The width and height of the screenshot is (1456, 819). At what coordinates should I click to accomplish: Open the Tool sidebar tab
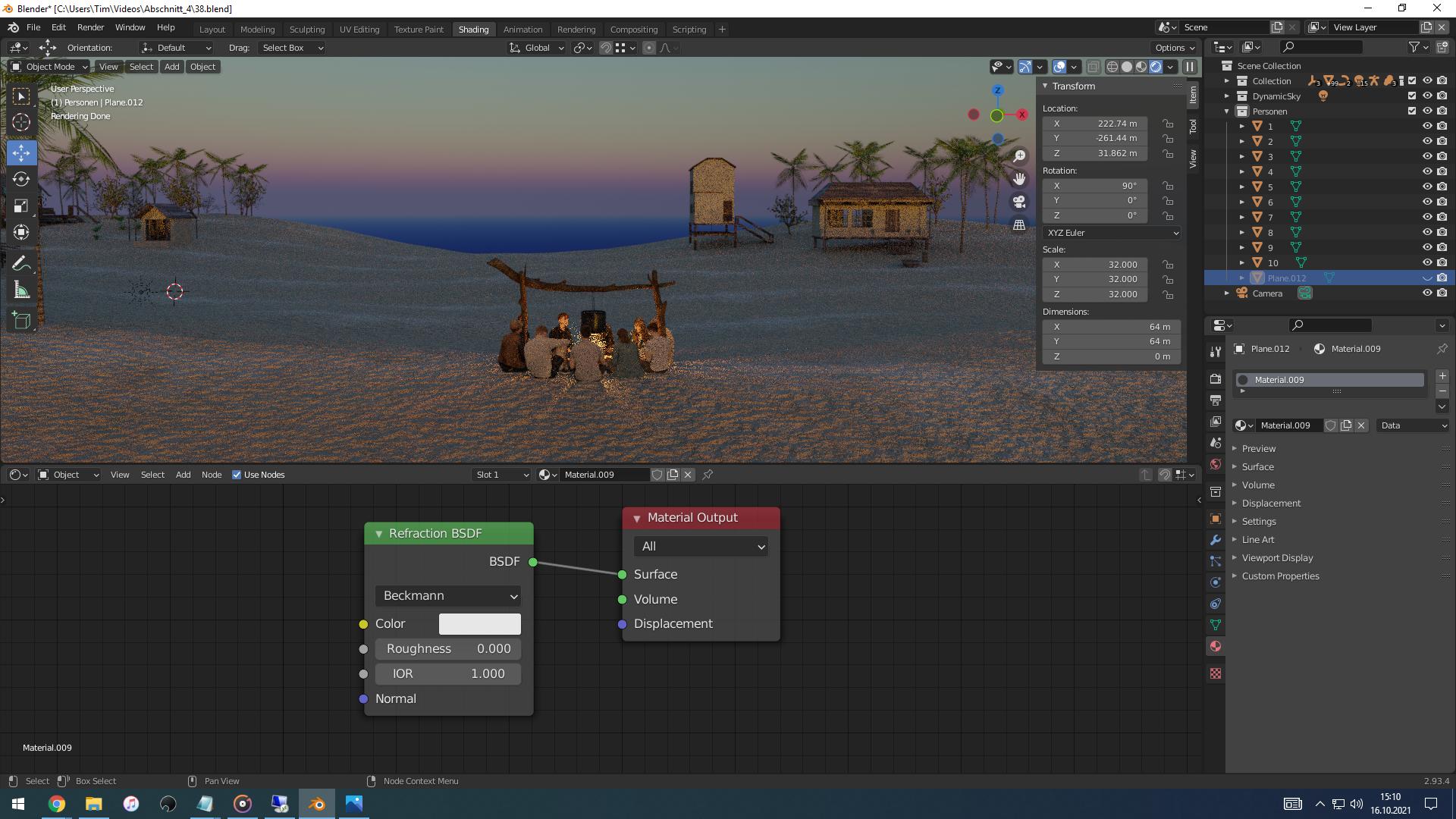tap(1193, 126)
